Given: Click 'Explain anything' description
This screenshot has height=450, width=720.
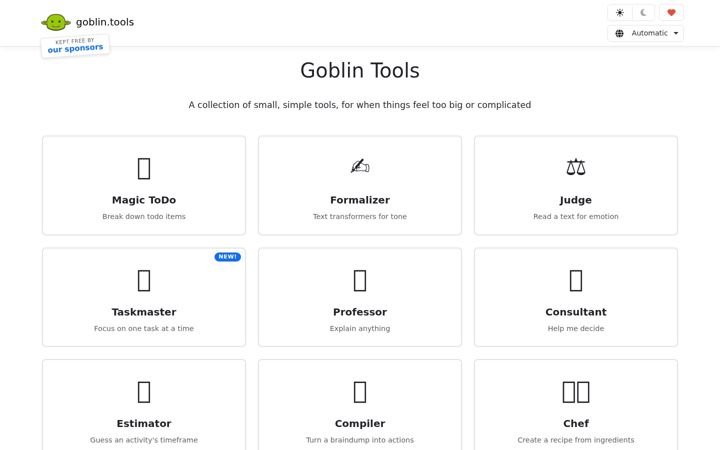Looking at the screenshot, I should (x=360, y=328).
